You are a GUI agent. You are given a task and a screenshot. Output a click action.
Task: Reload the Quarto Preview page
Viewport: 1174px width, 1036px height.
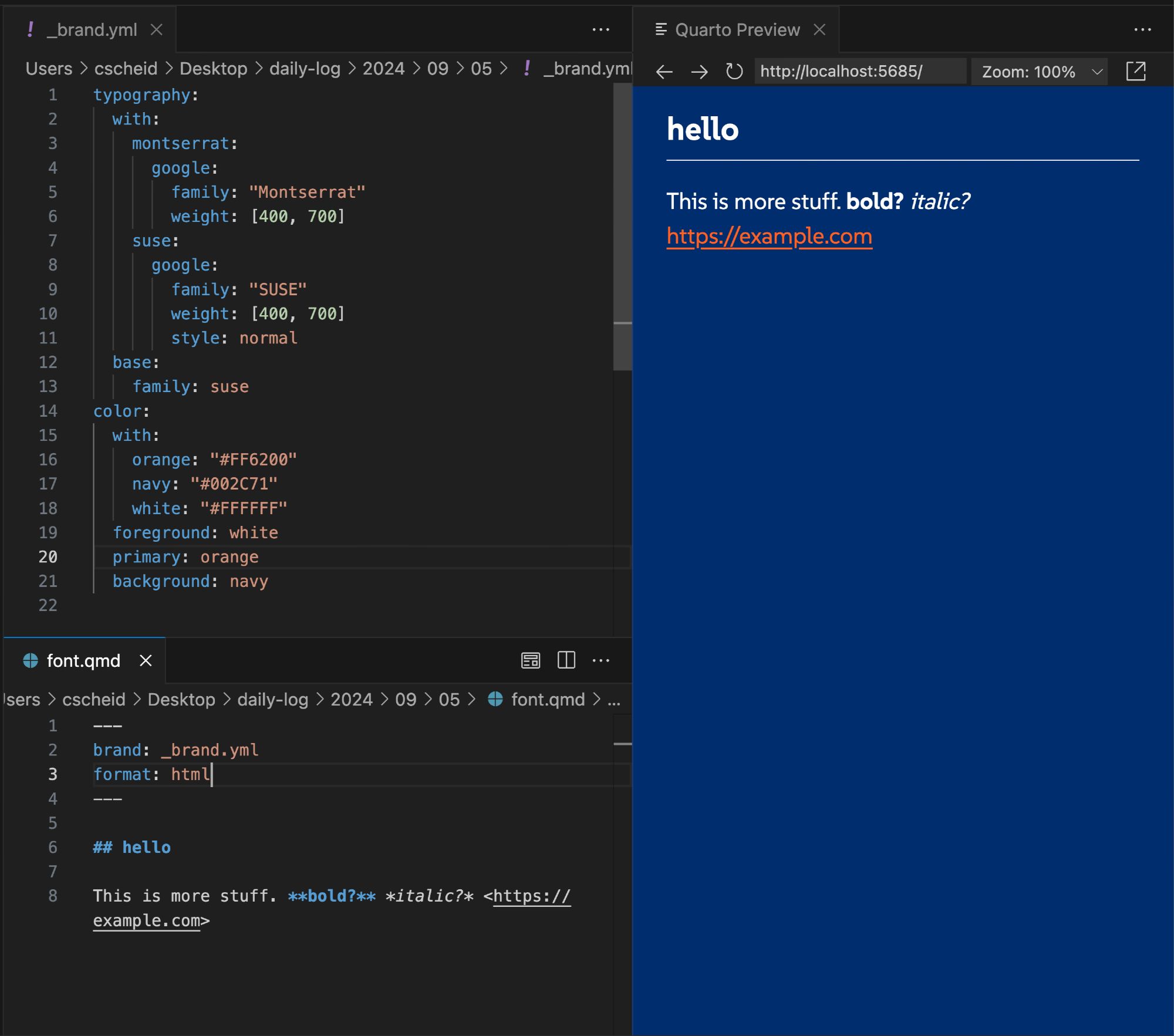pyautogui.click(x=734, y=72)
